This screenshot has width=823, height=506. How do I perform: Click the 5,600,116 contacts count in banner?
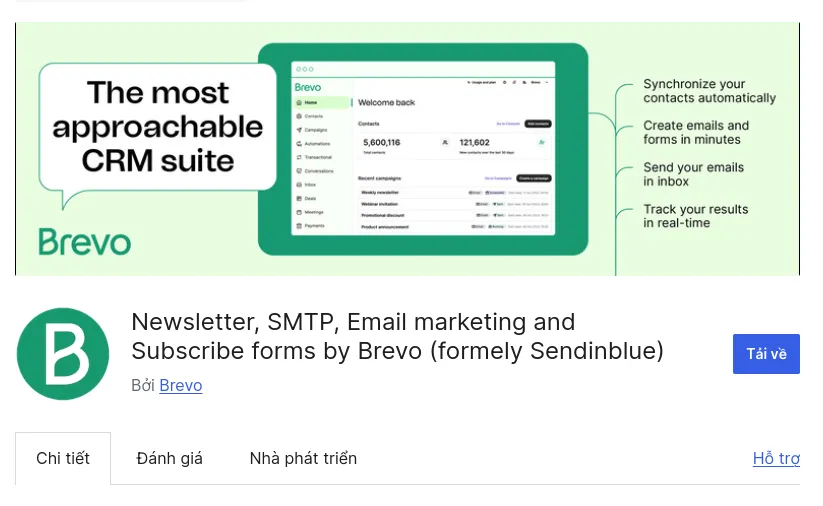[x=382, y=142]
